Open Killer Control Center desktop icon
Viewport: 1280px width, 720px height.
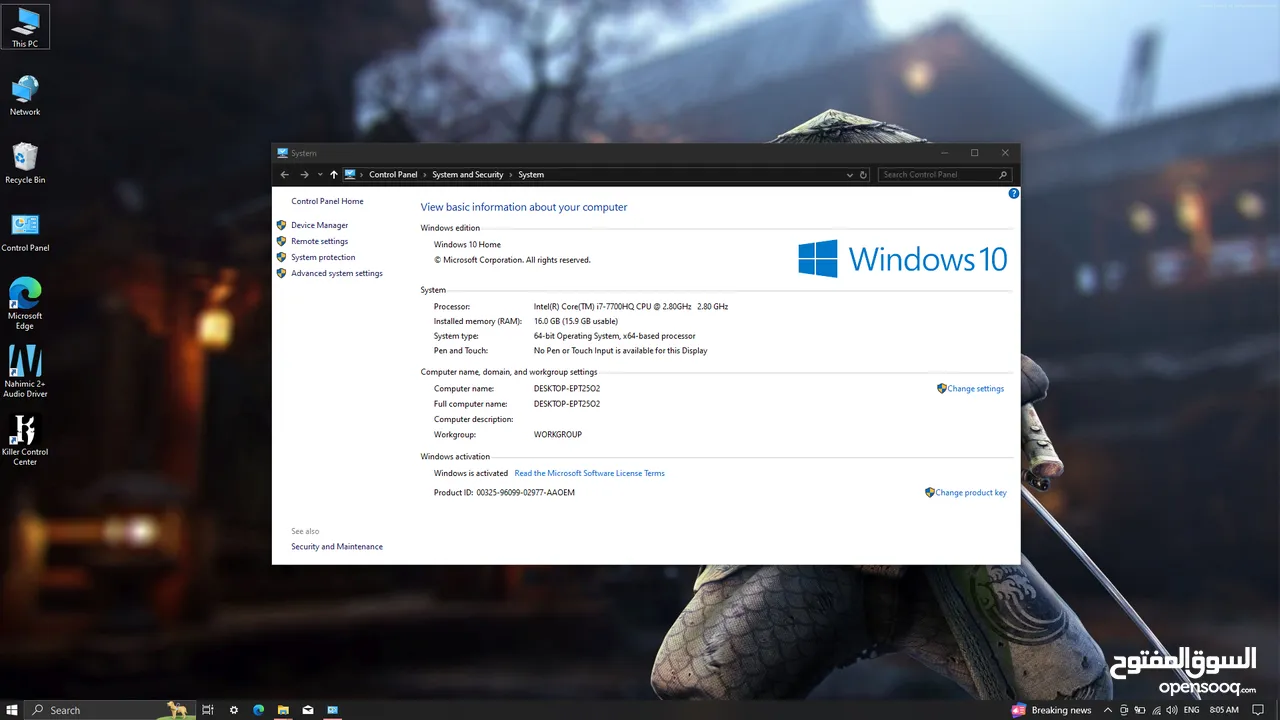click(x=25, y=440)
